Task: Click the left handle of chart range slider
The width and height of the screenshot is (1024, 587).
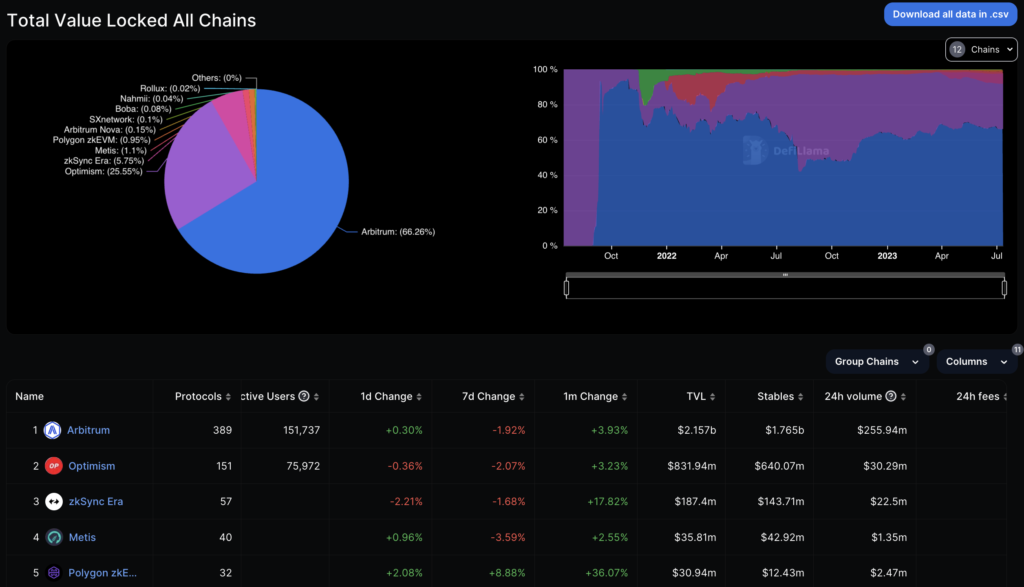Action: click(566, 287)
